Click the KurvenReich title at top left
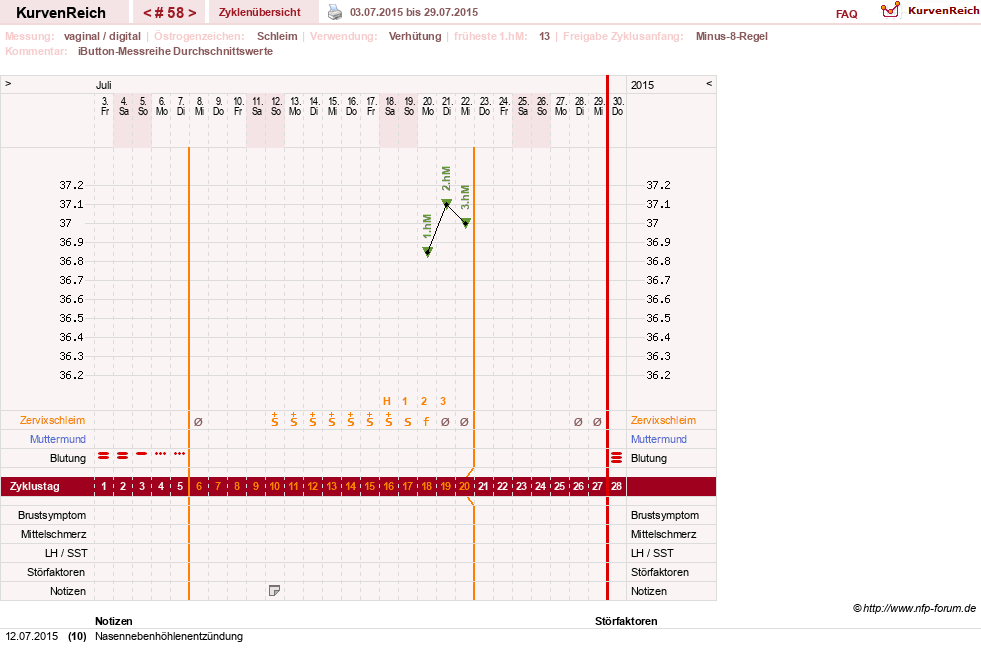This screenshot has width=981, height=660. point(61,13)
